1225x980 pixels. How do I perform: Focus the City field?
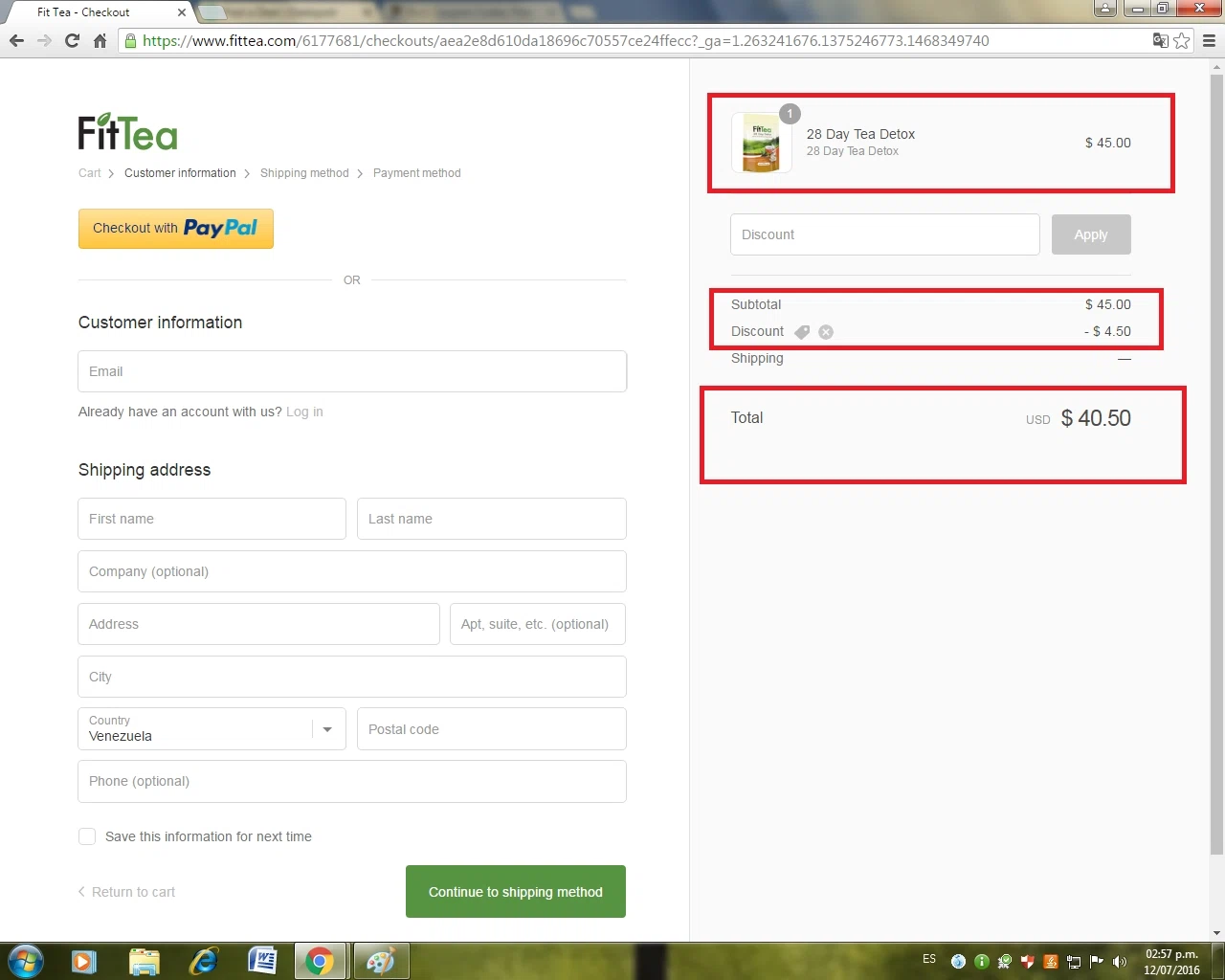tap(352, 677)
